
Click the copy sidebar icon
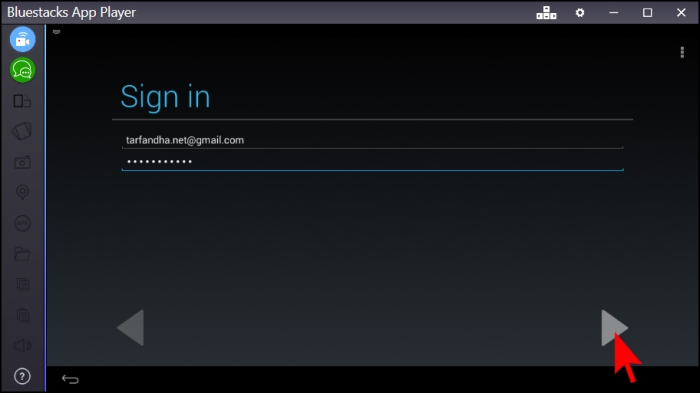[x=22, y=284]
